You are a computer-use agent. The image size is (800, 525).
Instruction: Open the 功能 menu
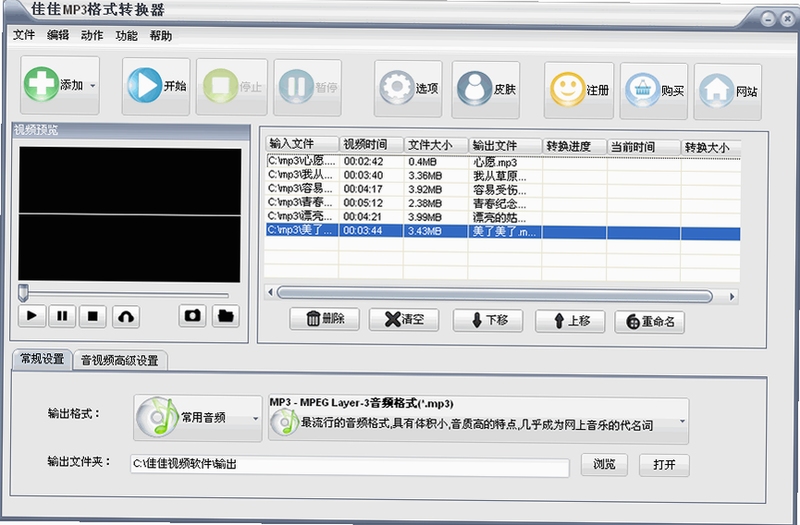coord(126,36)
